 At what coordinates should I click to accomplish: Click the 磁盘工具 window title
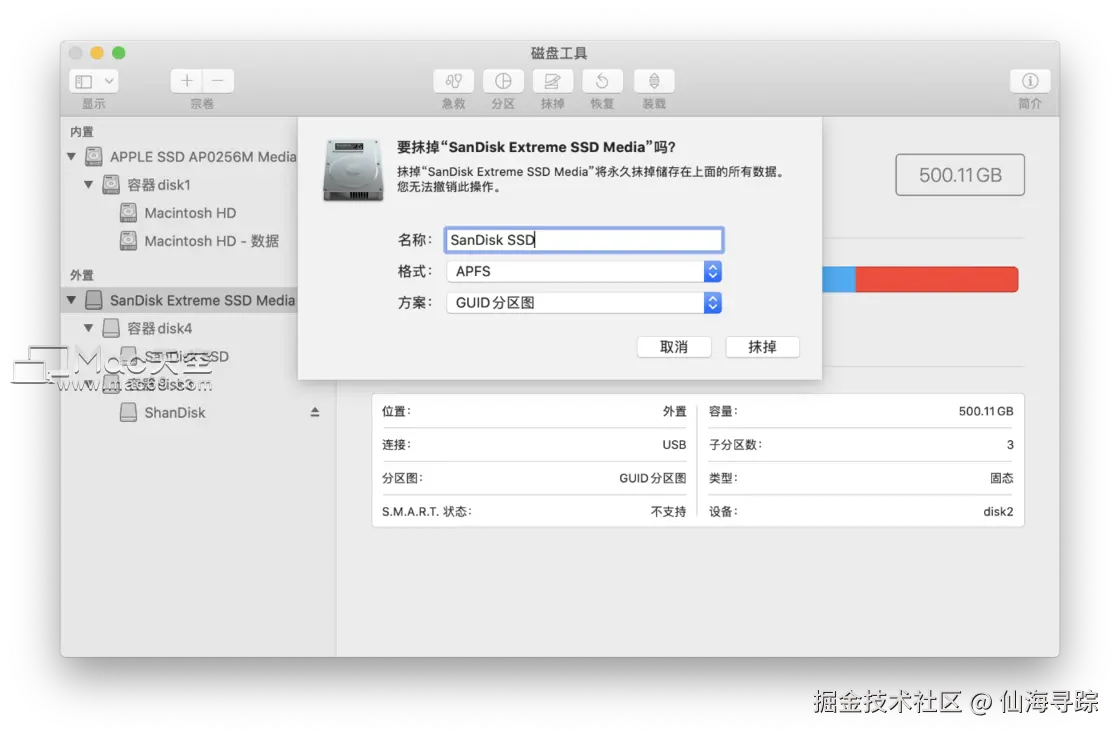tap(559, 53)
